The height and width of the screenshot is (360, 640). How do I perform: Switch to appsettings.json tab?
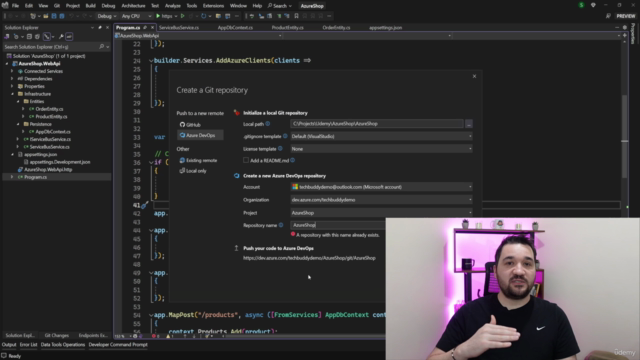coord(385,28)
